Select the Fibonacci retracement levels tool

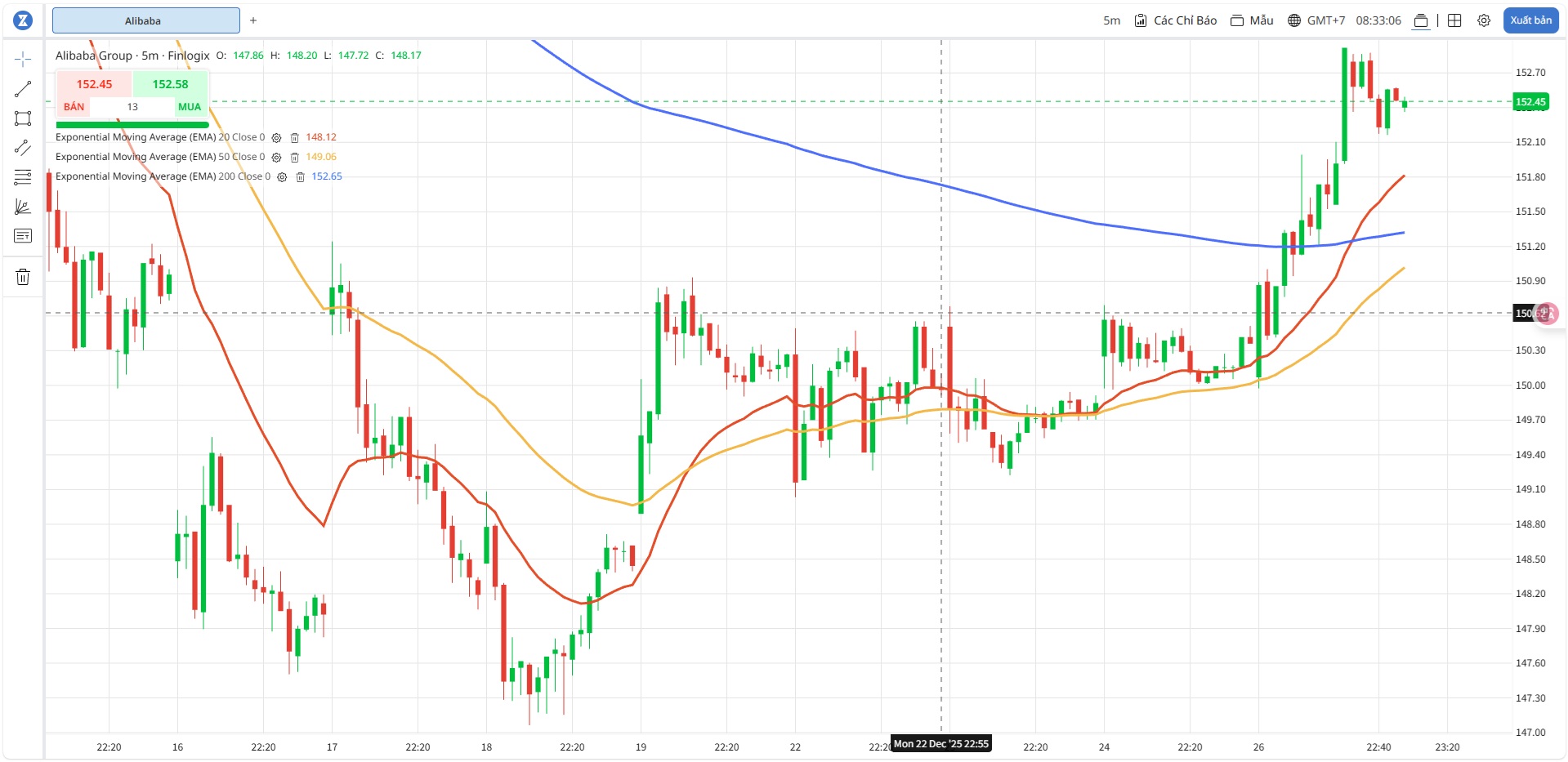[x=23, y=177]
